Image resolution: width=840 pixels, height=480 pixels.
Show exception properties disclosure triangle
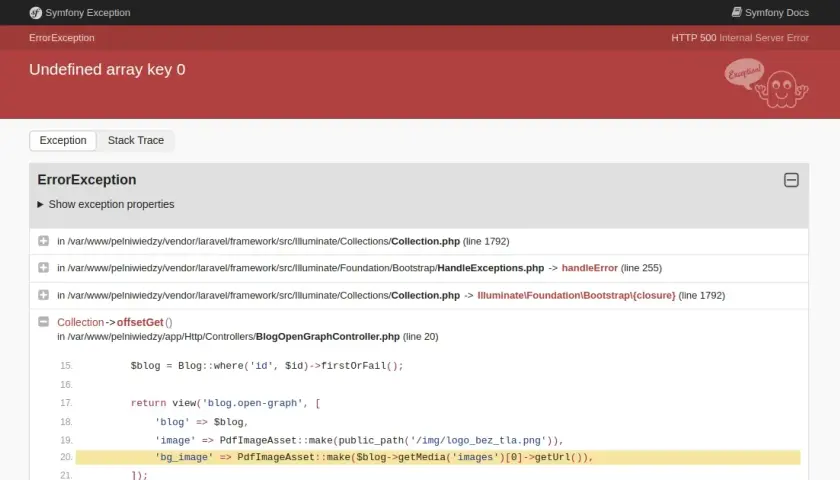[40, 205]
